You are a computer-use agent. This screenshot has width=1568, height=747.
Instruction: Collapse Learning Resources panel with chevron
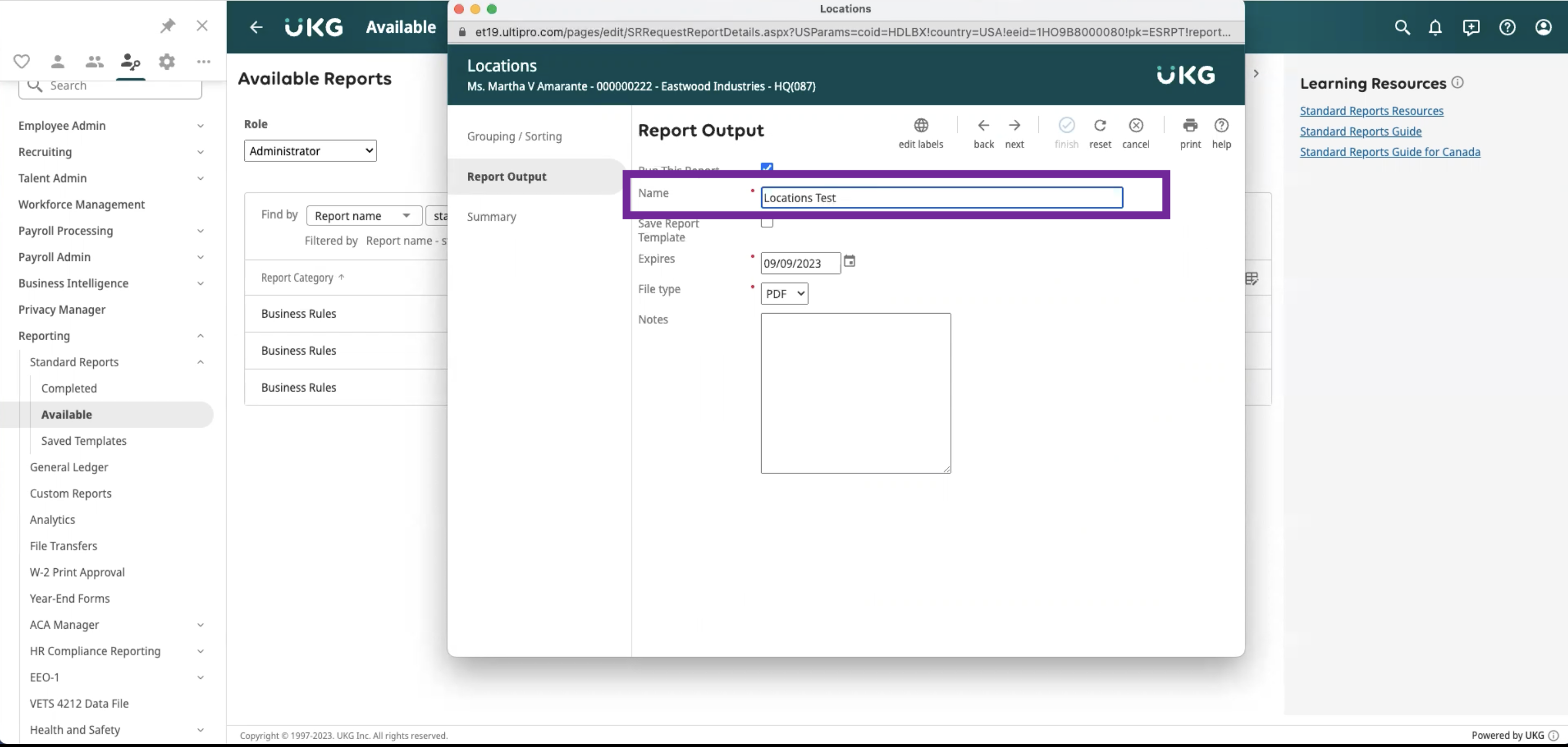pos(1256,73)
